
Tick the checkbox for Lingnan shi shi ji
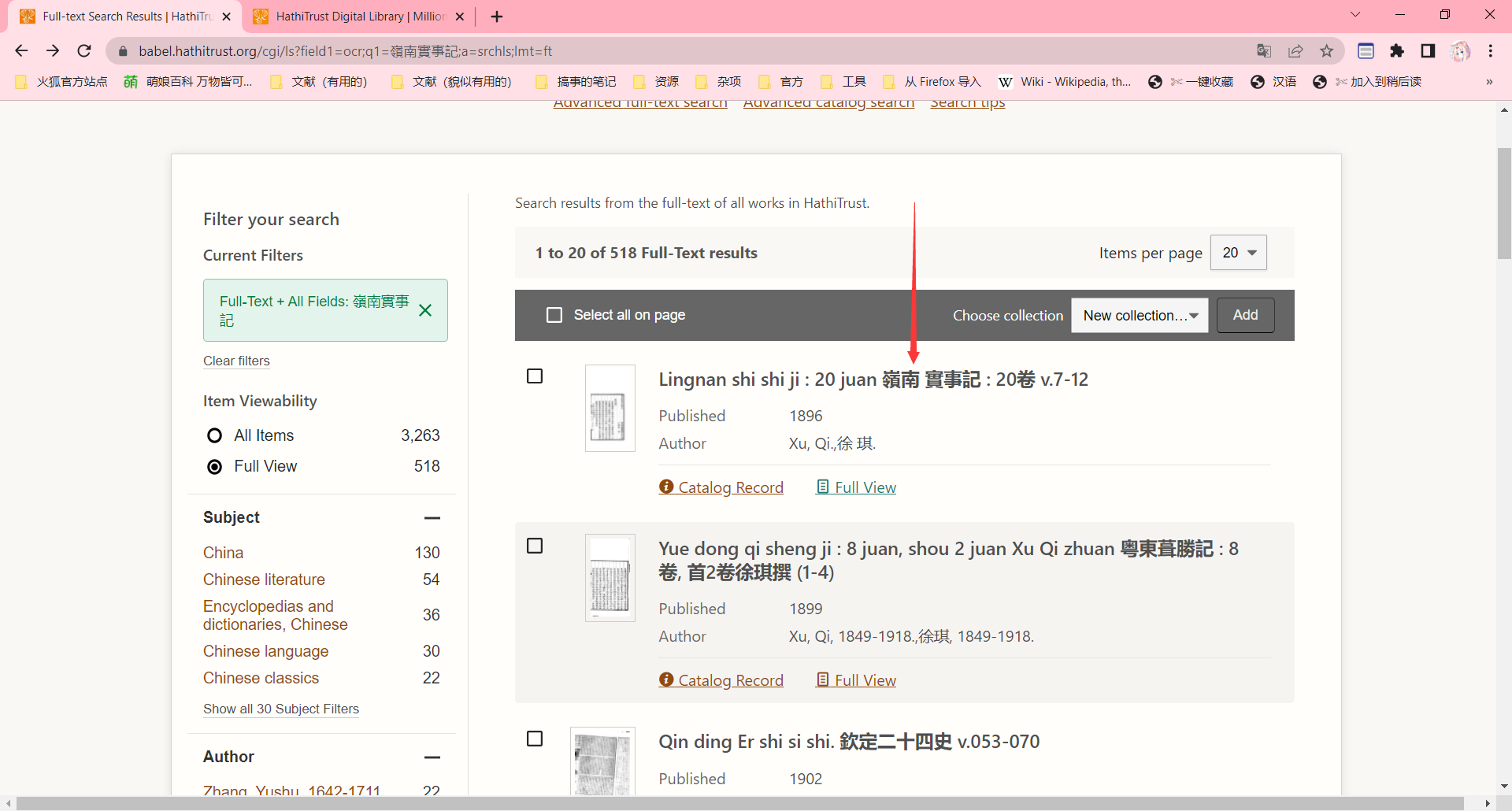[535, 376]
